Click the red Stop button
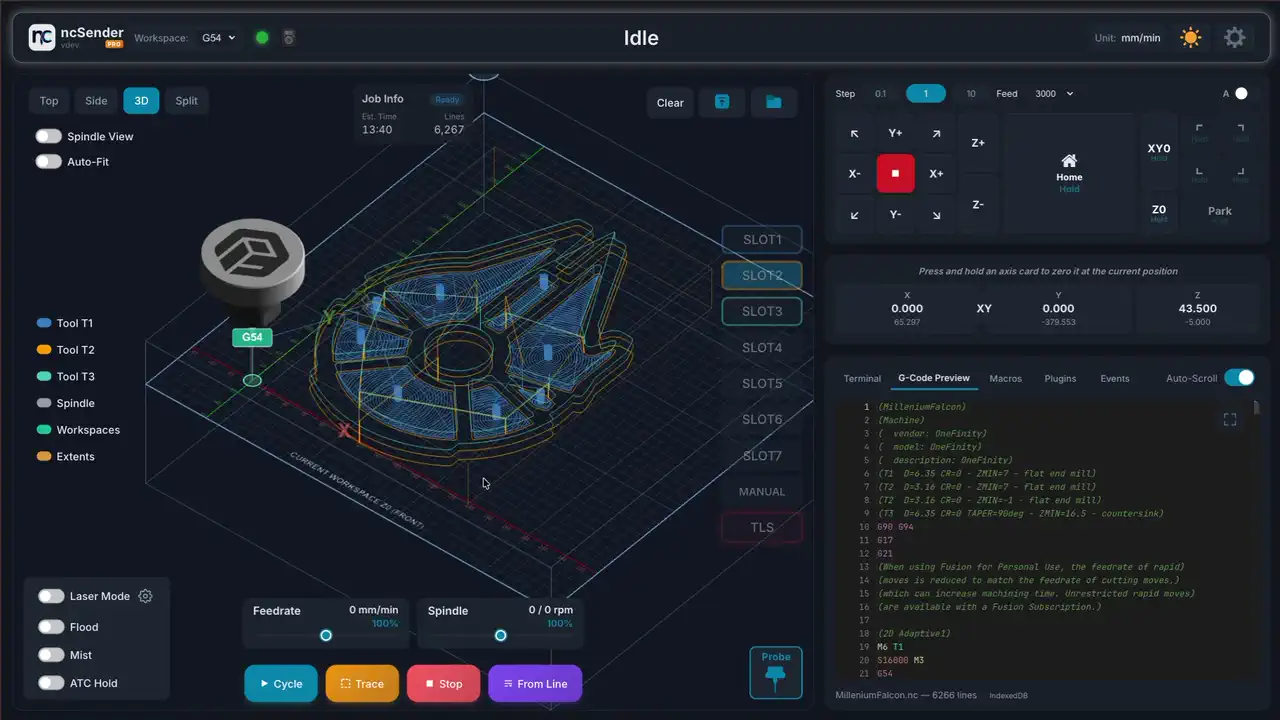 [x=443, y=684]
